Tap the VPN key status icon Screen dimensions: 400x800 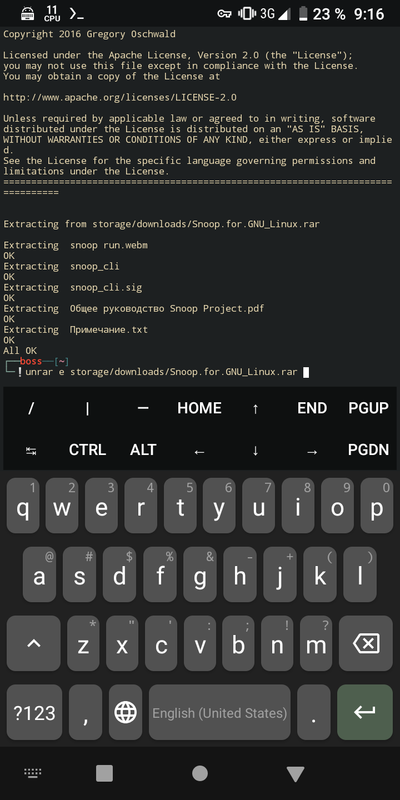point(224,14)
